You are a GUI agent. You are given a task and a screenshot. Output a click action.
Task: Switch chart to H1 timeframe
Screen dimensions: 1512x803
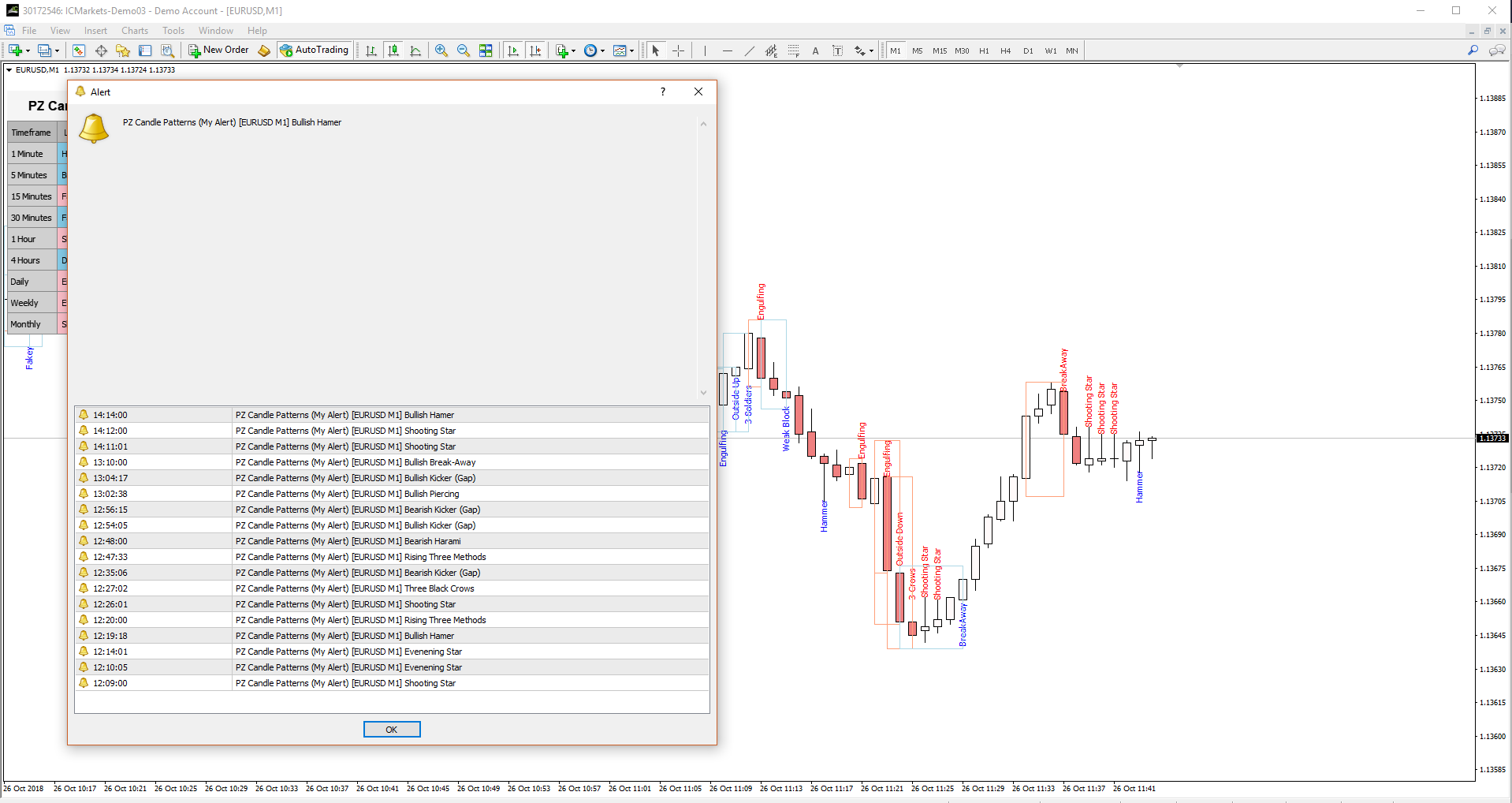pos(984,50)
